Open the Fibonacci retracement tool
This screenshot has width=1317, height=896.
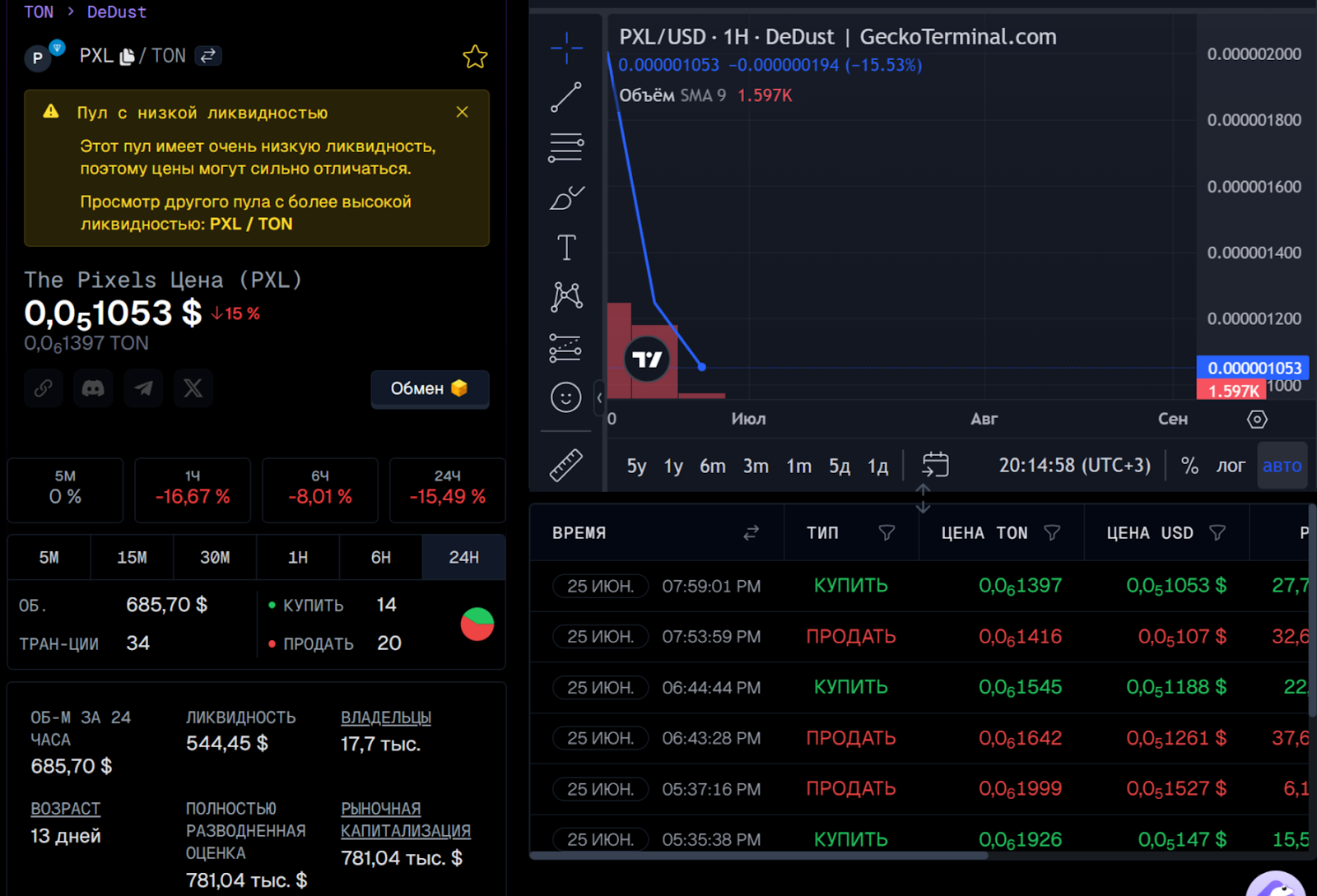tap(566, 147)
